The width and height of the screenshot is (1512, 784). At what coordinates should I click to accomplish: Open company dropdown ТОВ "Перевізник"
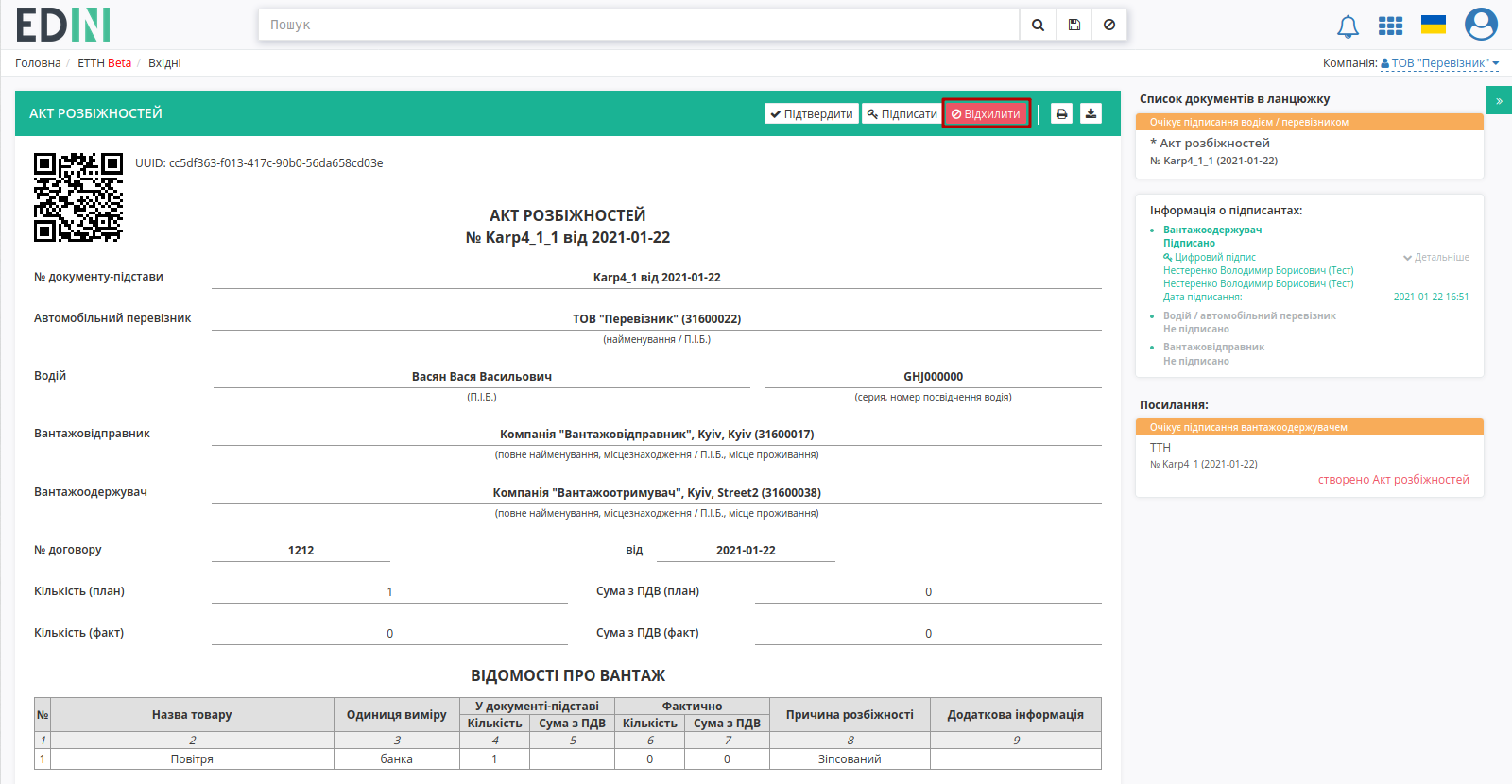click(x=1439, y=63)
